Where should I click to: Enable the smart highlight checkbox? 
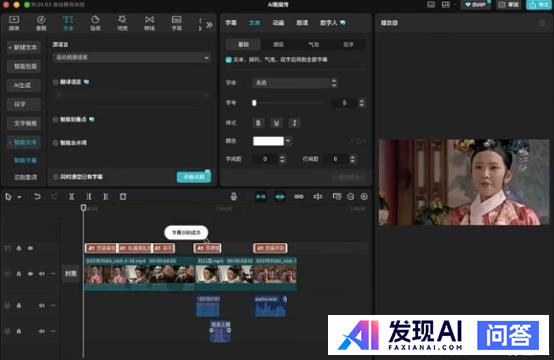click(55, 120)
